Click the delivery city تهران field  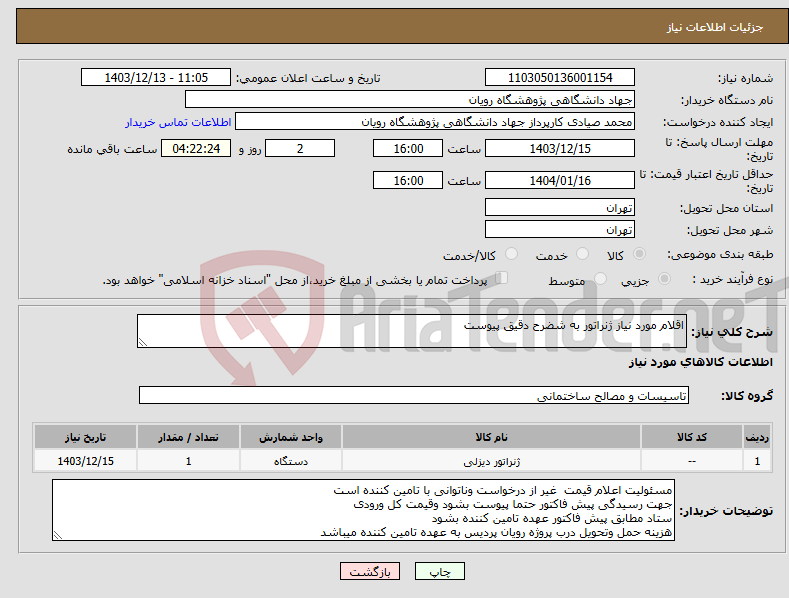(x=560, y=230)
